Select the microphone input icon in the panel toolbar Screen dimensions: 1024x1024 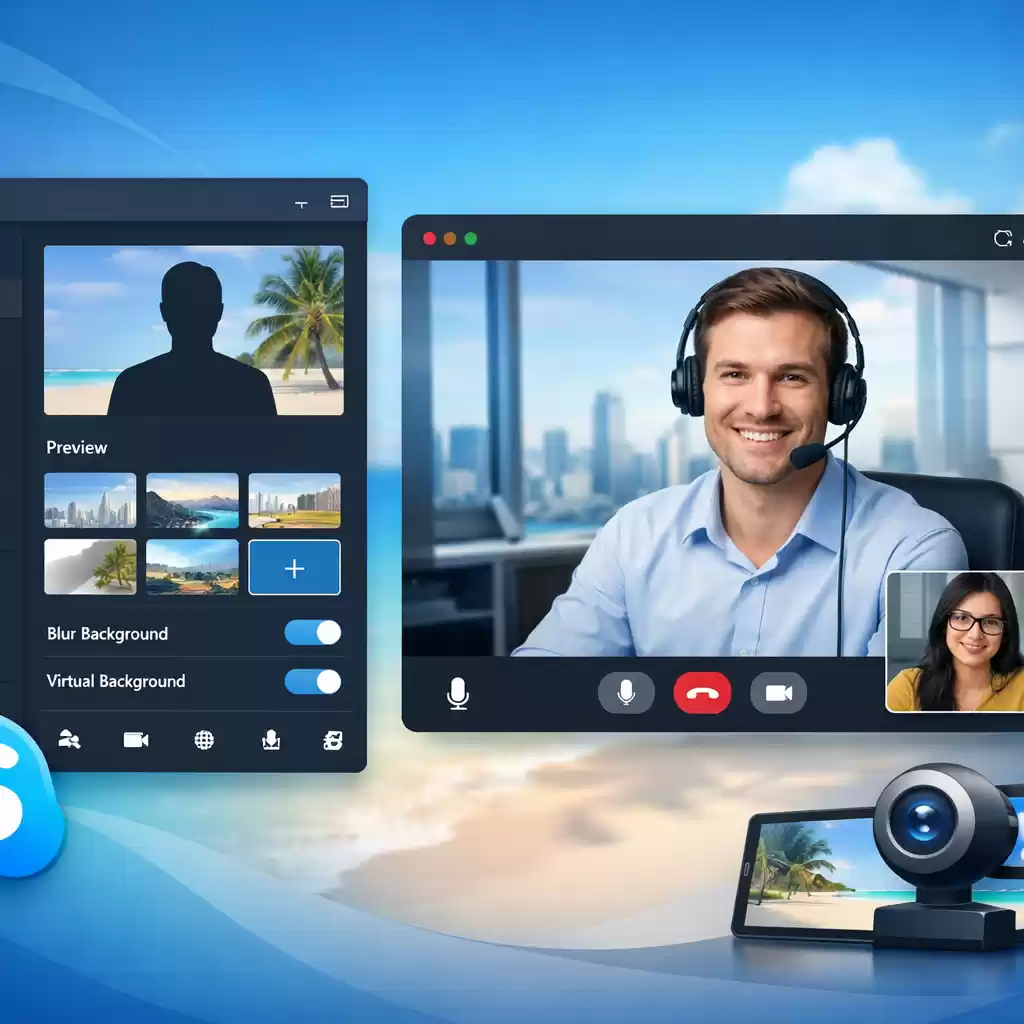270,741
